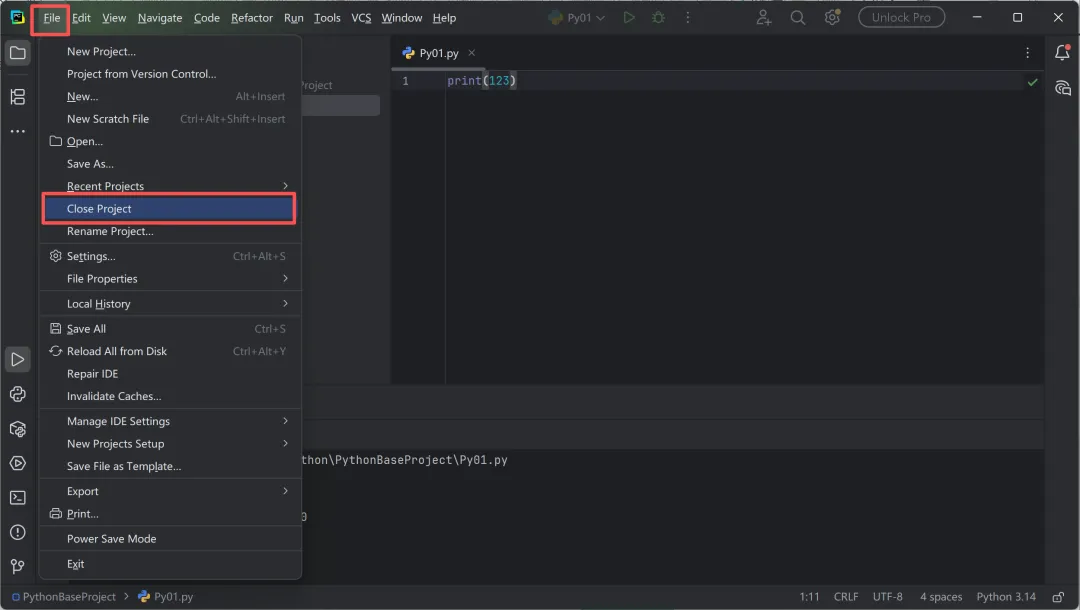
Task: Choose New Scratch File entry
Action: pos(170,118)
